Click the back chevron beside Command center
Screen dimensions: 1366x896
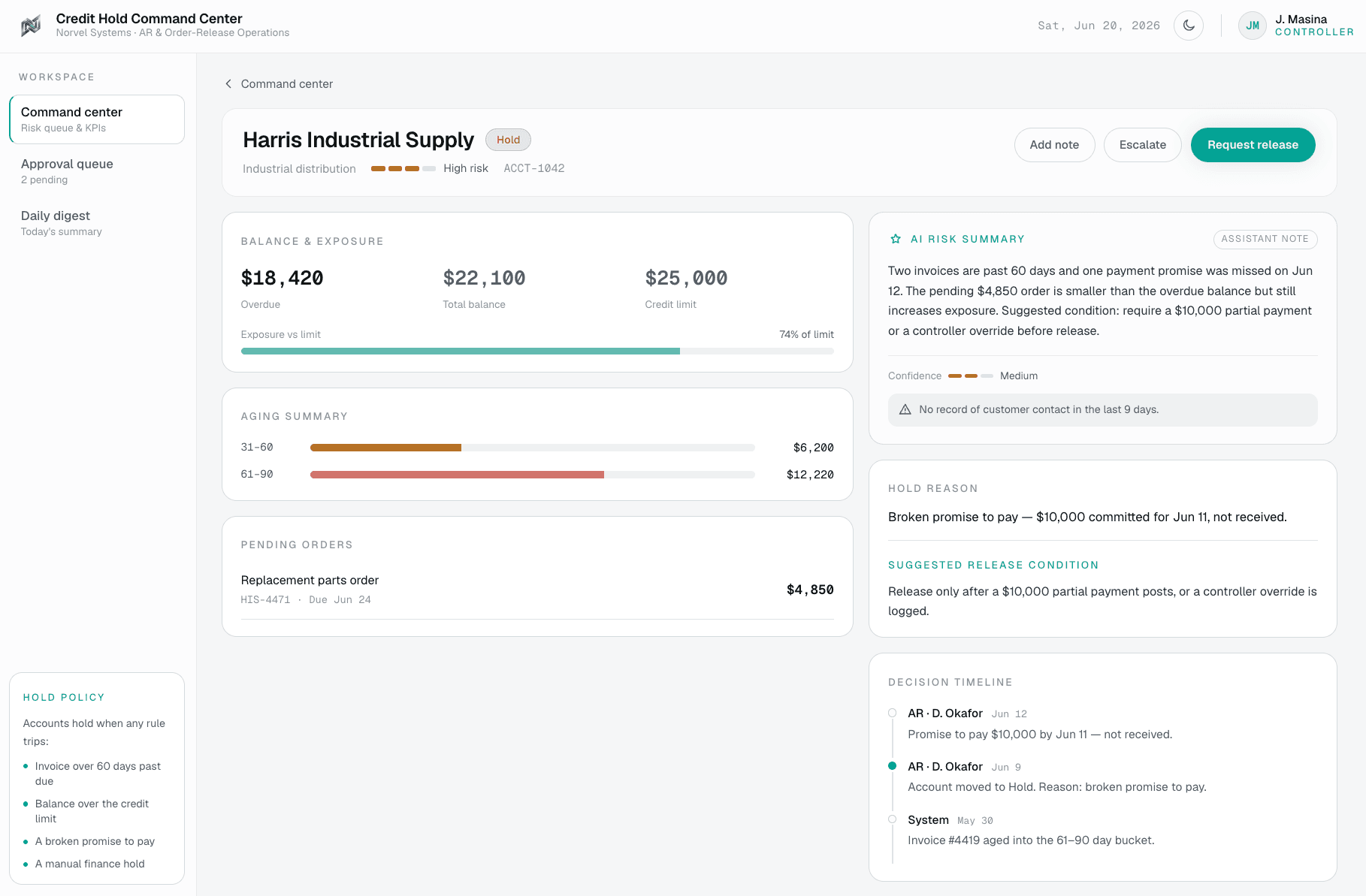228,84
